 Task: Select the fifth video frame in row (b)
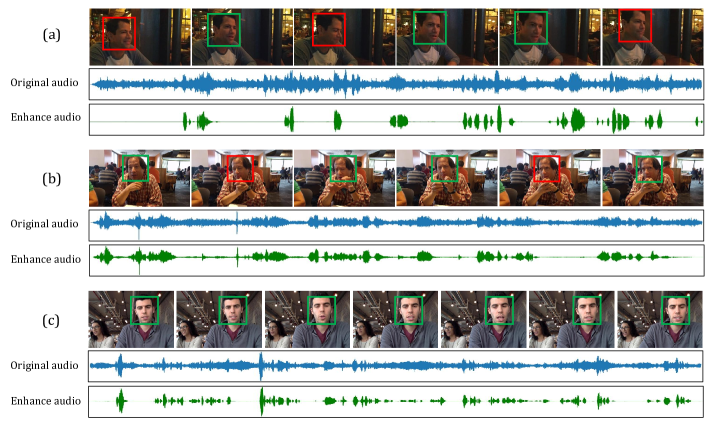[x=550, y=178]
